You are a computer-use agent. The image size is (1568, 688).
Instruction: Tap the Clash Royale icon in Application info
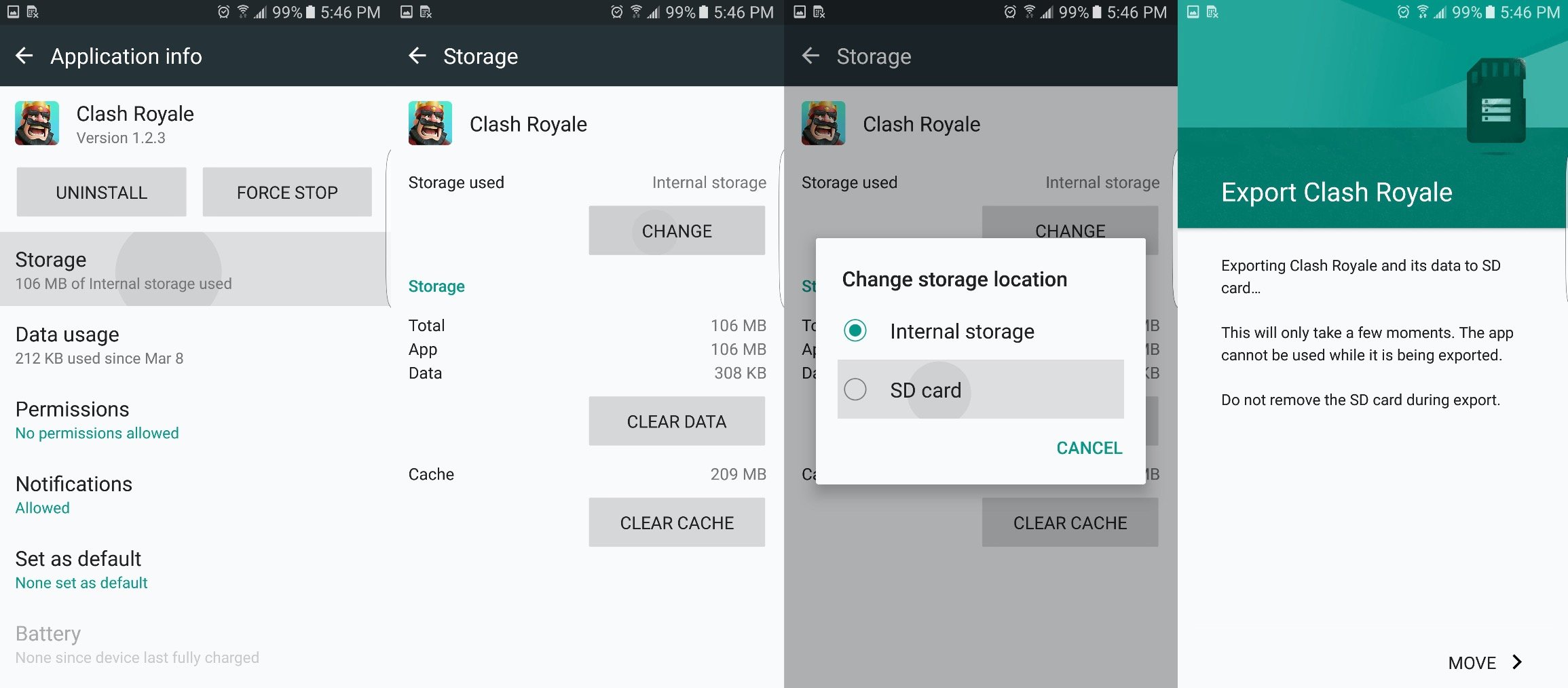coord(37,123)
